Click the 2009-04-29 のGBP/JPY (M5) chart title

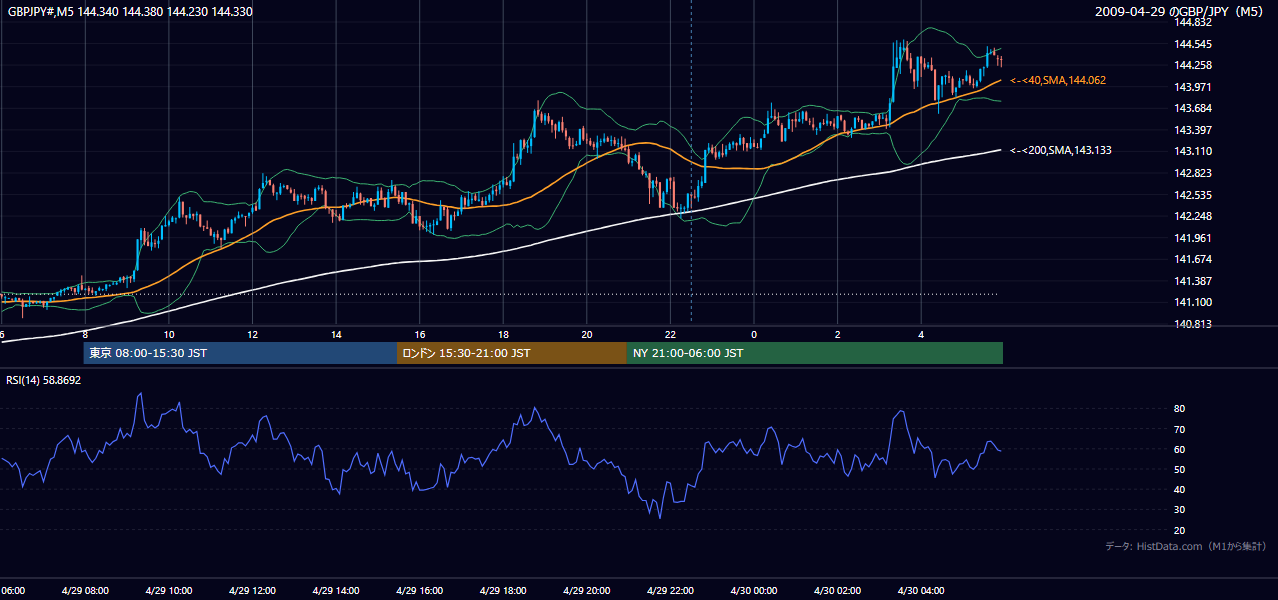[1180, 12]
